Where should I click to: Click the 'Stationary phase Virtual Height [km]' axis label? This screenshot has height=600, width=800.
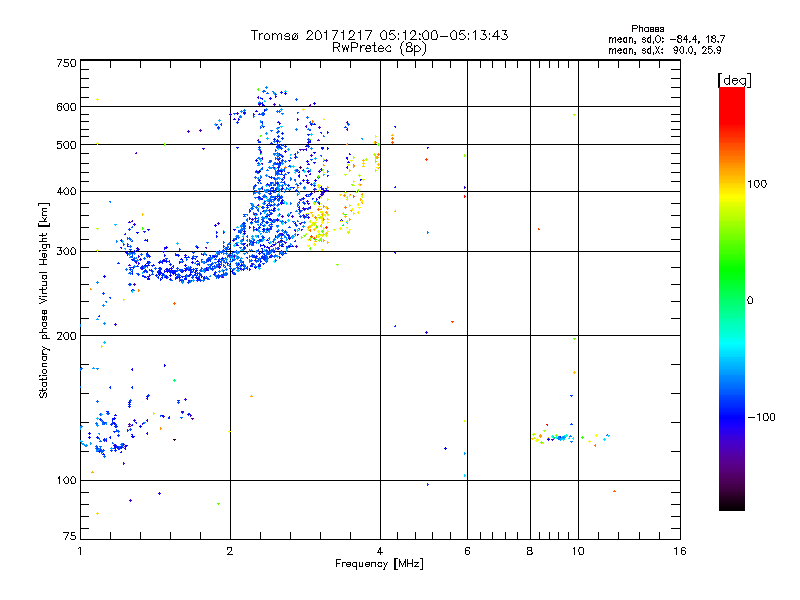(x=44, y=300)
